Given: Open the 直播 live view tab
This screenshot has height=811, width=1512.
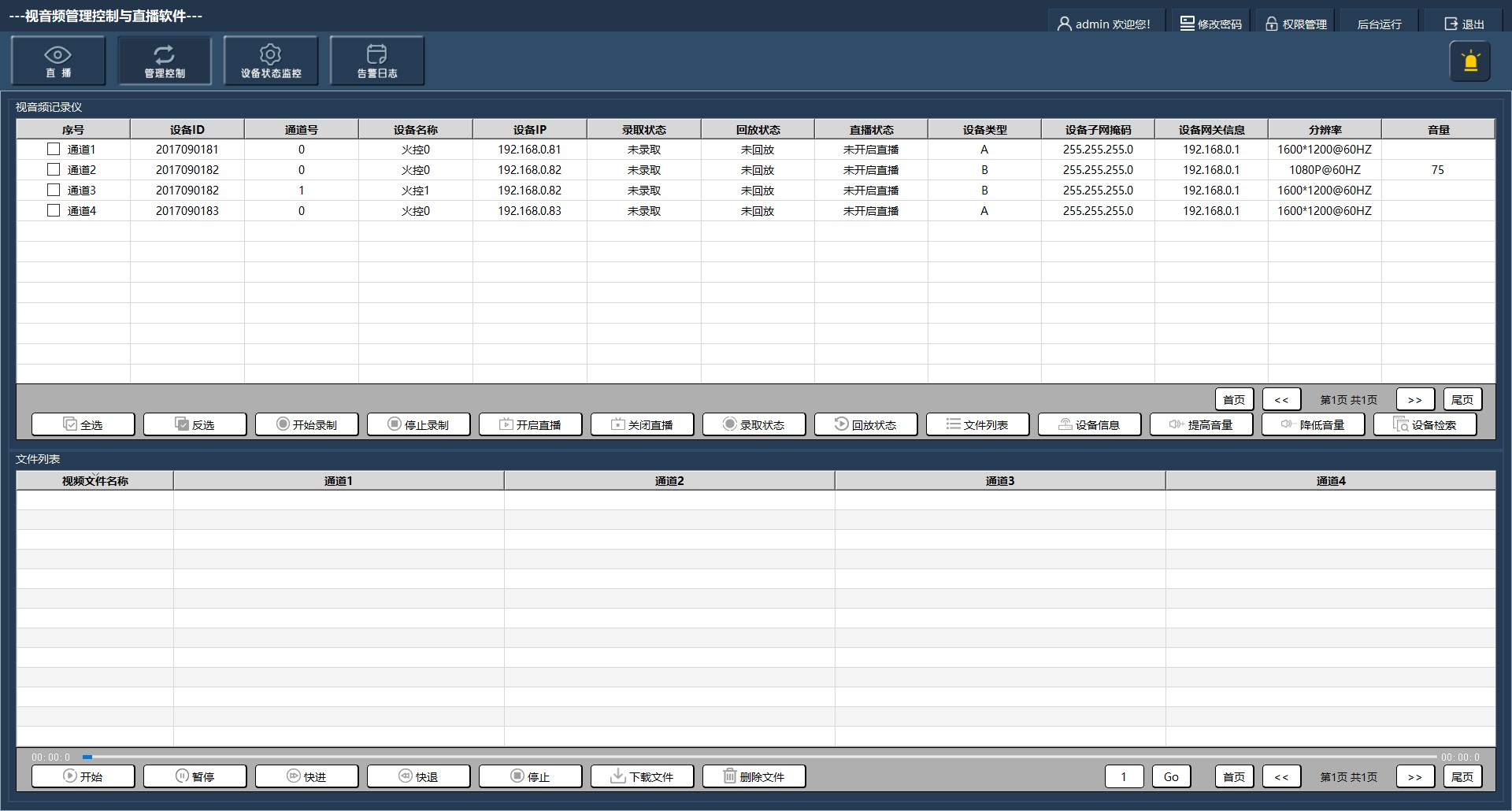Looking at the screenshot, I should click(58, 61).
